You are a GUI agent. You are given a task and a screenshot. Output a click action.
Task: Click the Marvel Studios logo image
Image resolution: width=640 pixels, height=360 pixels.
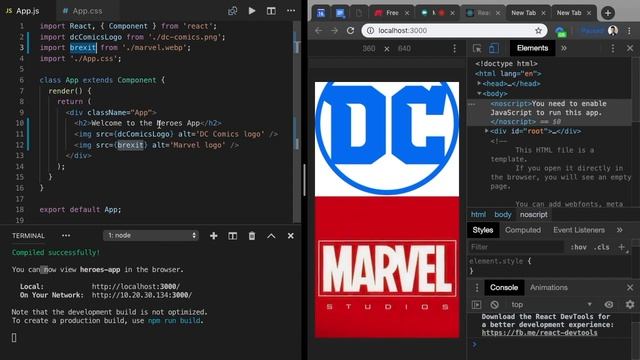point(387,267)
